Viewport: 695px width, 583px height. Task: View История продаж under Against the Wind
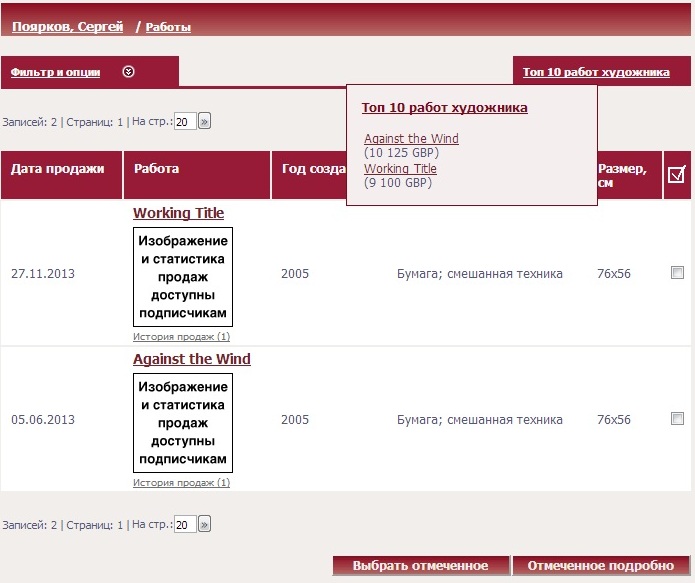pyautogui.click(x=181, y=483)
